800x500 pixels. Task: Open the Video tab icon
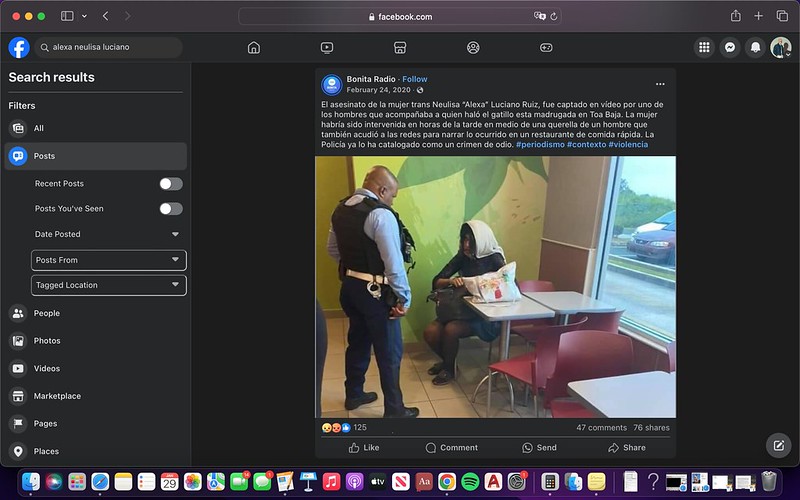pyautogui.click(x=327, y=47)
